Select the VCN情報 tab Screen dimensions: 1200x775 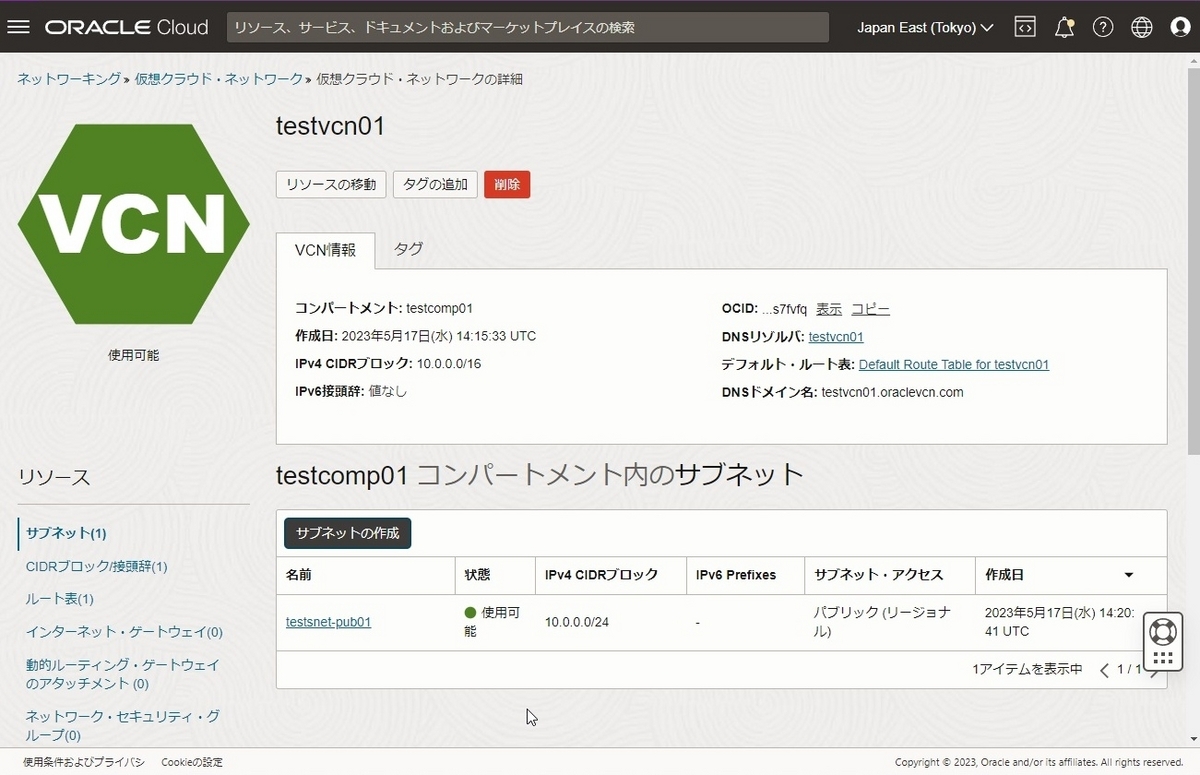click(325, 250)
